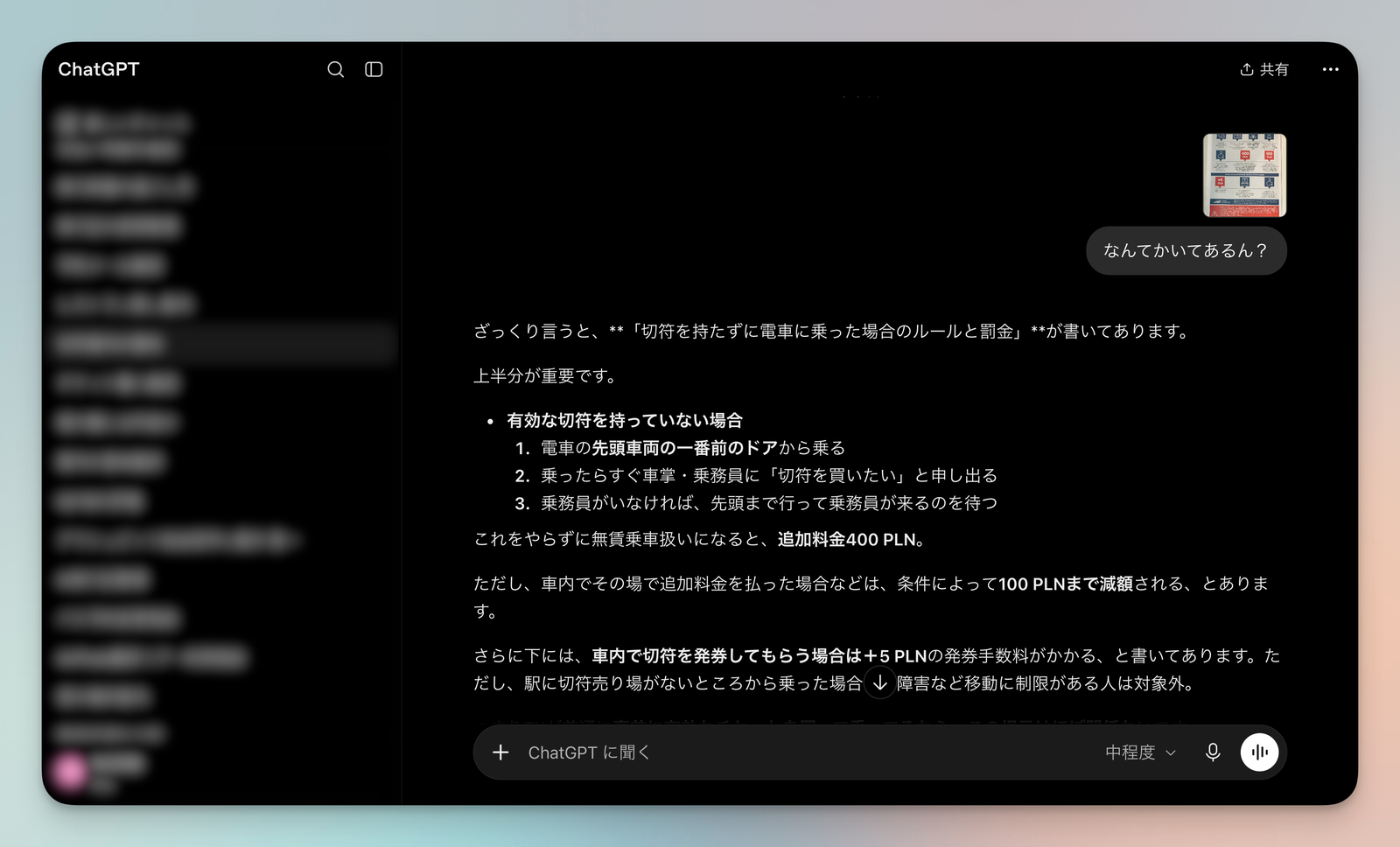This screenshot has width=1400, height=847.
Task: Open the uploaded ticket photo thumbnail
Action: [x=1244, y=175]
